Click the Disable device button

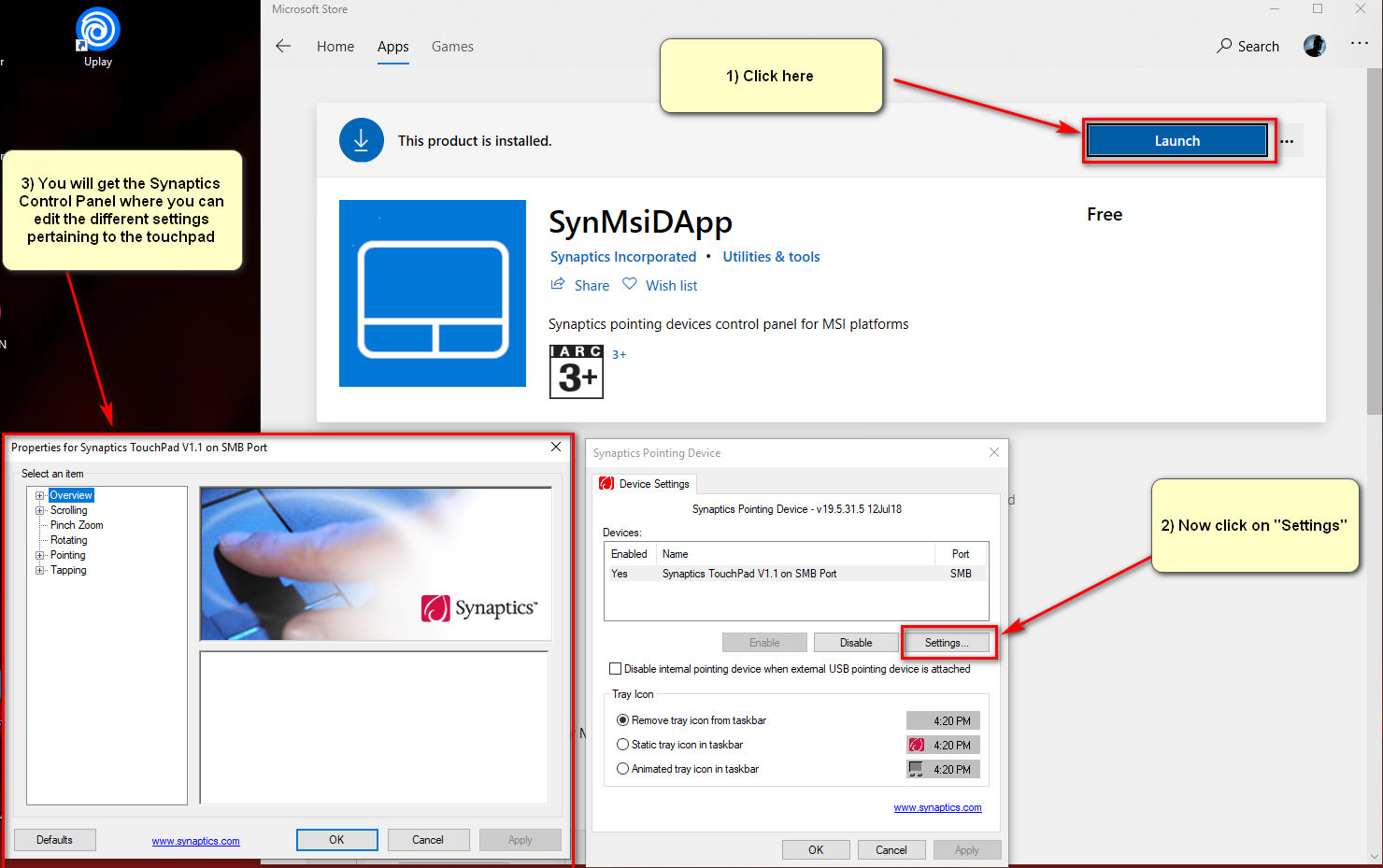coord(856,643)
